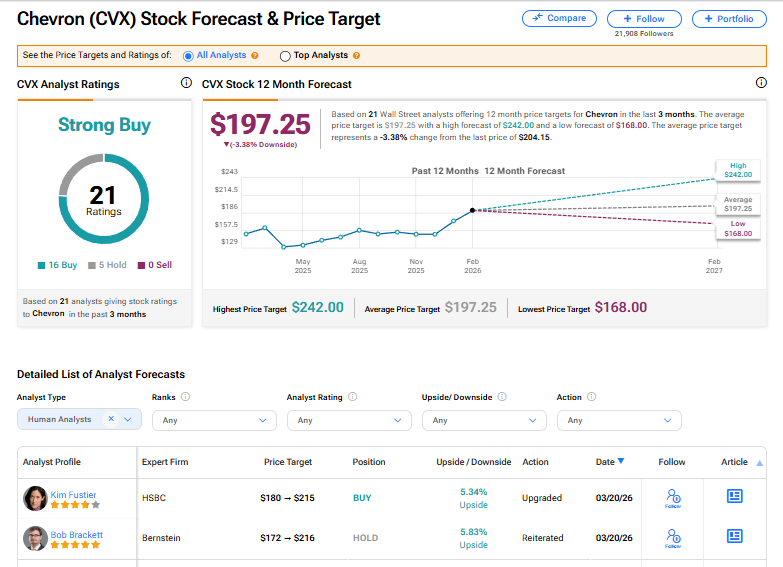Screen dimensions: 783x567
Task: Open the Analyst Rating dropdown
Action: pyautogui.click(x=349, y=420)
